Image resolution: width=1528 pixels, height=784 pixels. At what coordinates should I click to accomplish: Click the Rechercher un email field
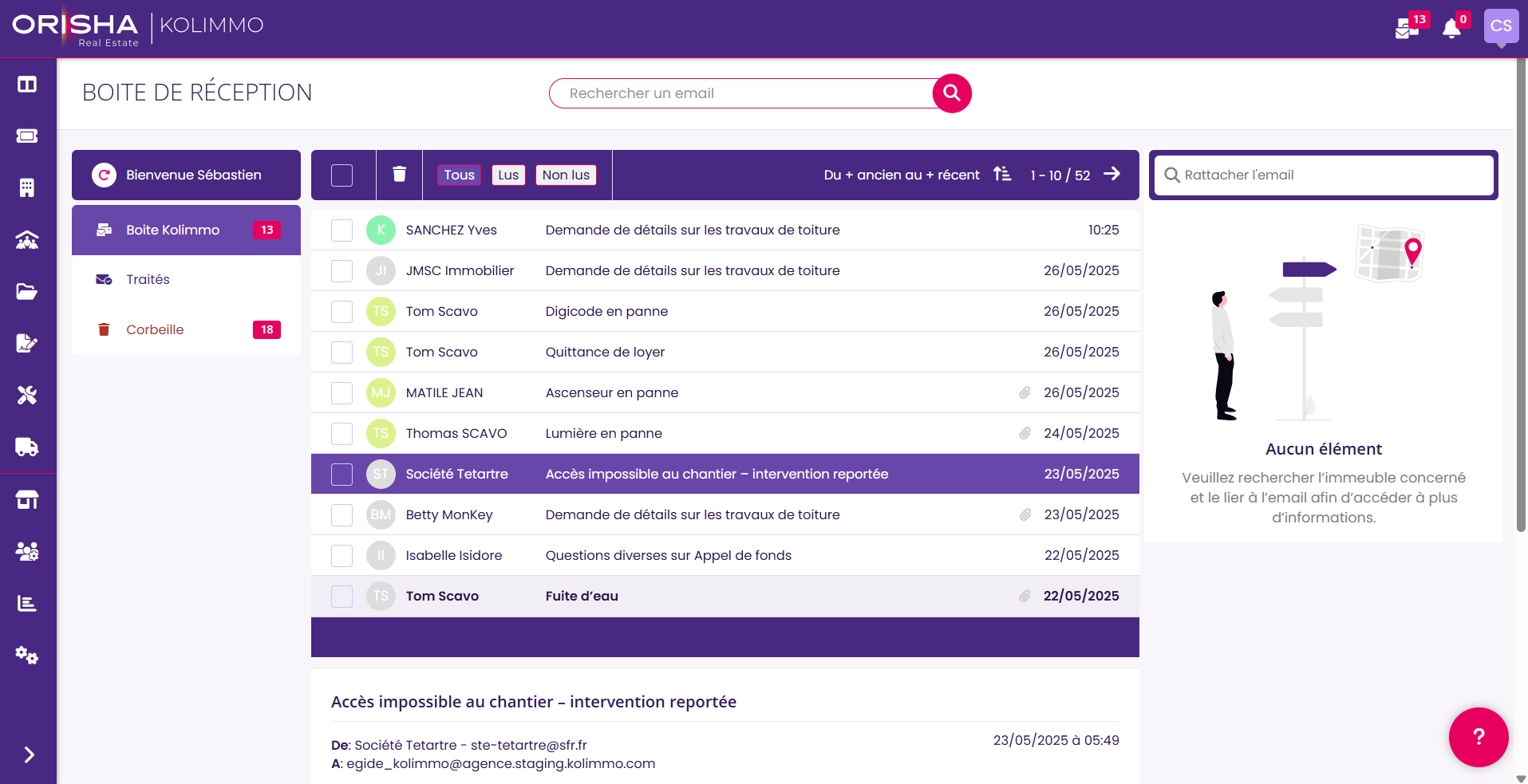click(742, 93)
